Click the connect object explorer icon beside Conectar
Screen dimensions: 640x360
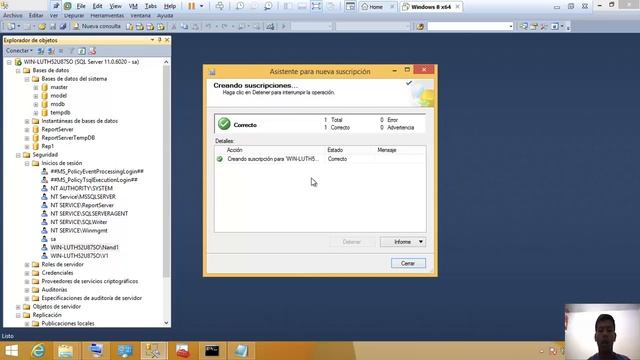(41, 51)
